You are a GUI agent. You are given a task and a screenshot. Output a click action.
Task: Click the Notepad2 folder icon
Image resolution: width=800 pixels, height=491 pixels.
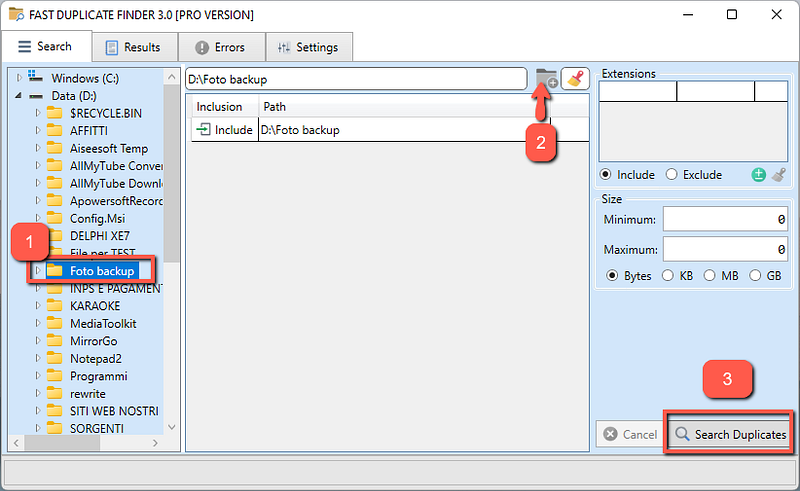[55, 358]
